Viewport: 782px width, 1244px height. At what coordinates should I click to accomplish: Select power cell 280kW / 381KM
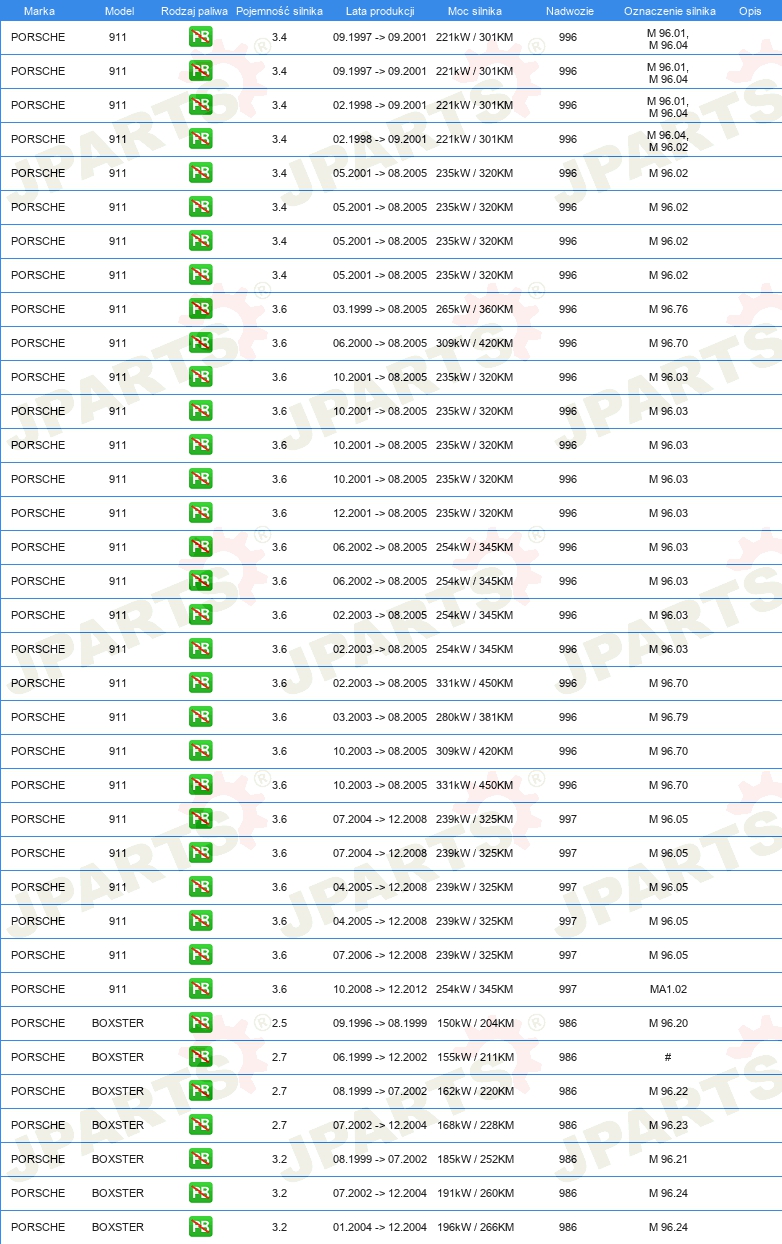coord(474,717)
